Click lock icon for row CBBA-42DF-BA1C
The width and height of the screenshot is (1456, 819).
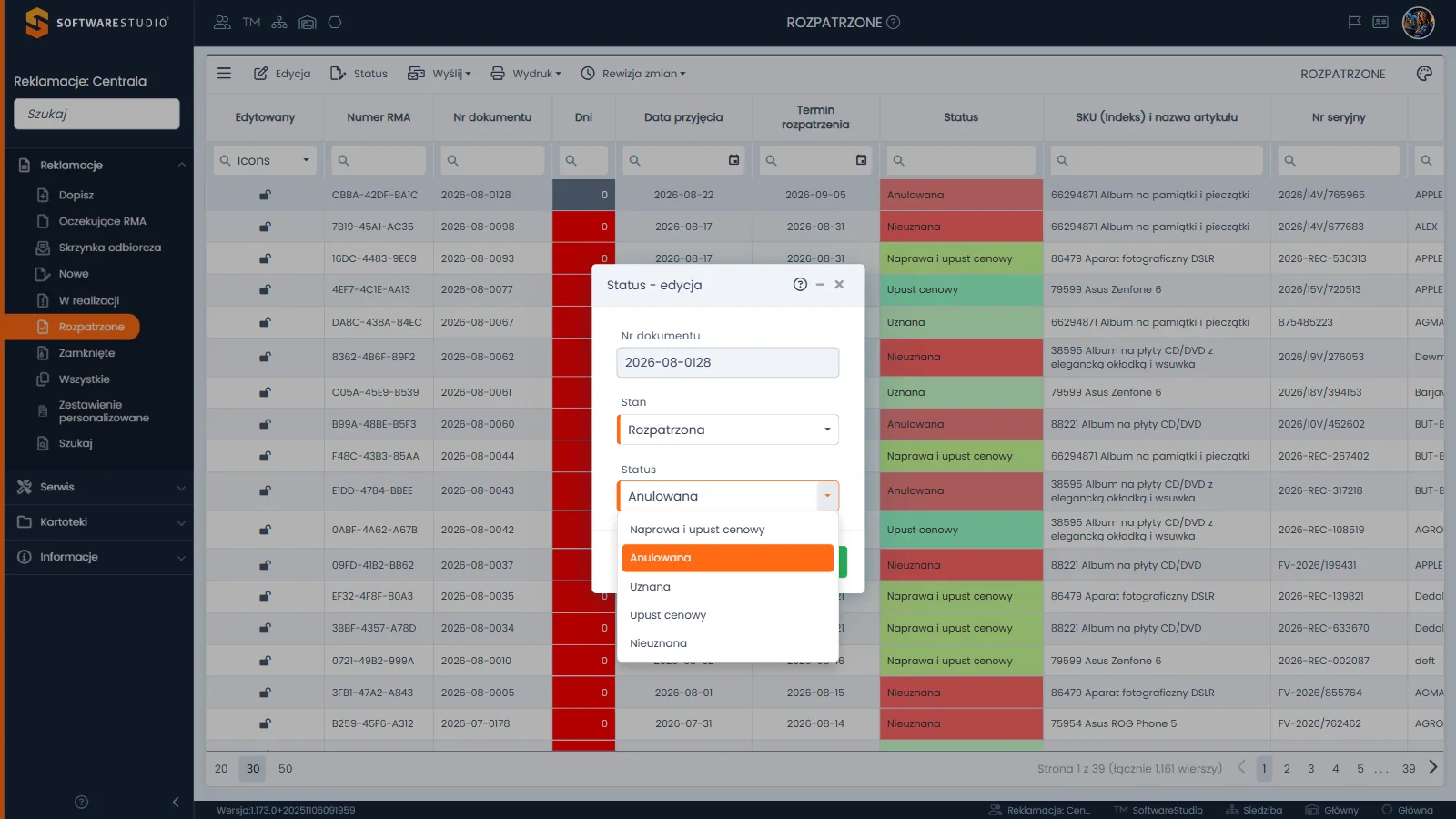pos(265,195)
